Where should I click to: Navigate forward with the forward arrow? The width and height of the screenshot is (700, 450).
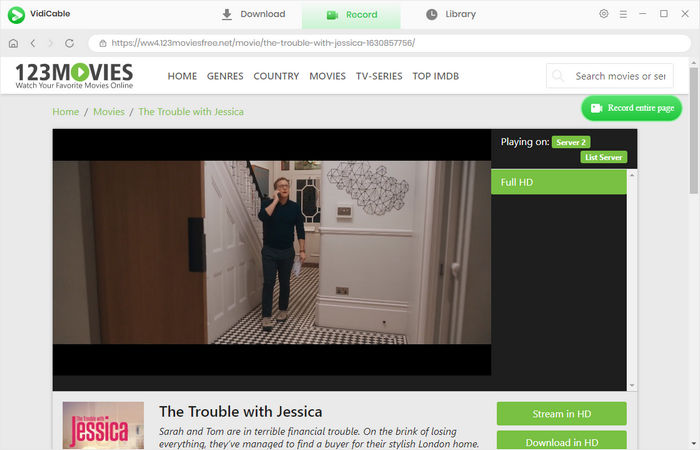[50, 43]
